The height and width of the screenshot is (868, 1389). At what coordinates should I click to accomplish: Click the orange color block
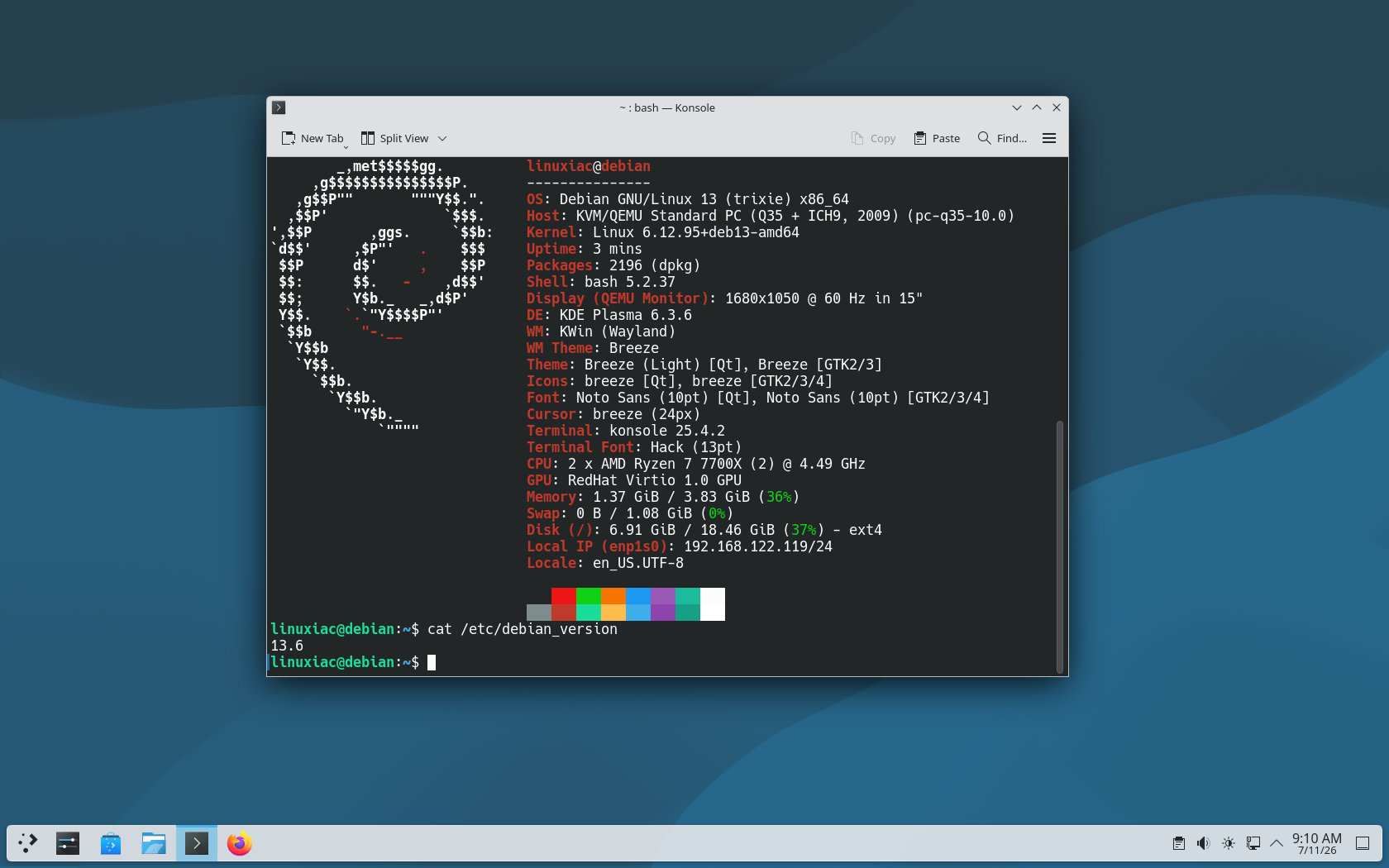click(x=613, y=596)
